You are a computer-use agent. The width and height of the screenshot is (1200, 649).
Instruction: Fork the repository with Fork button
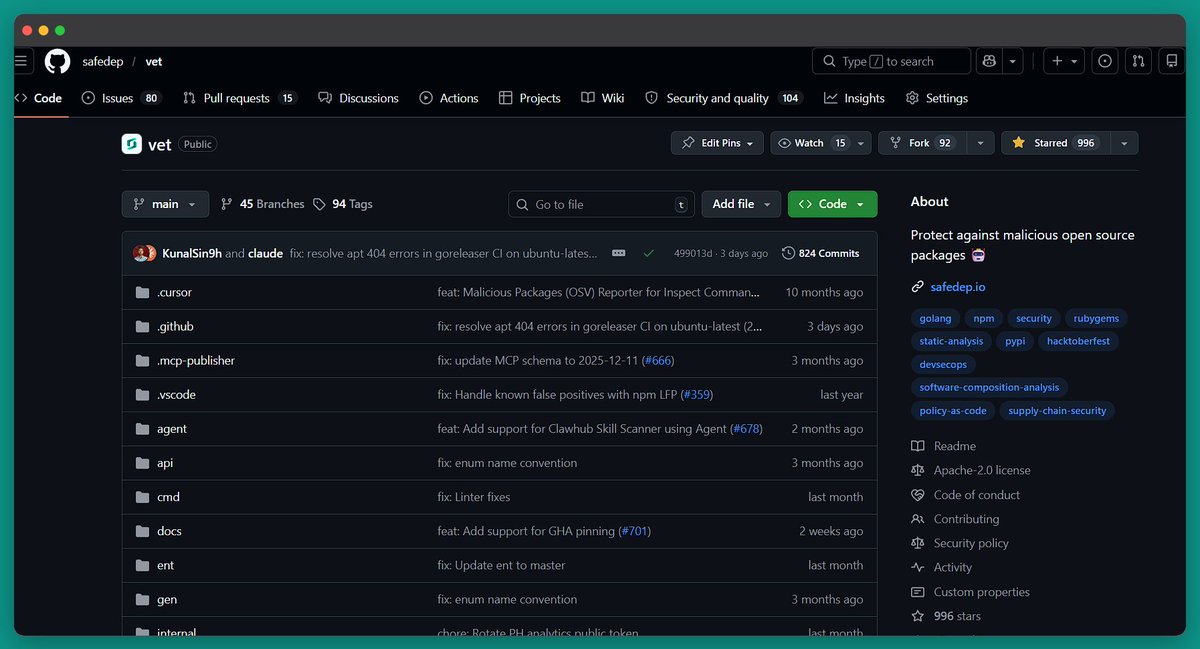921,143
